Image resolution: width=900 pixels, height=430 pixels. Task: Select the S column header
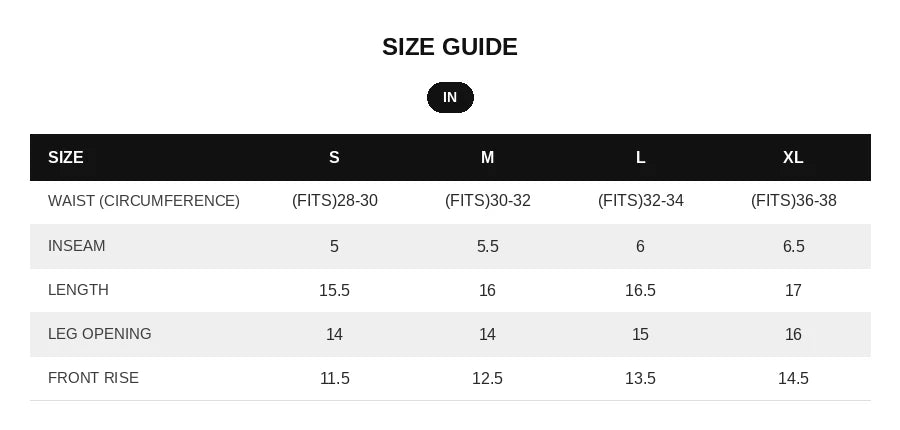point(334,157)
